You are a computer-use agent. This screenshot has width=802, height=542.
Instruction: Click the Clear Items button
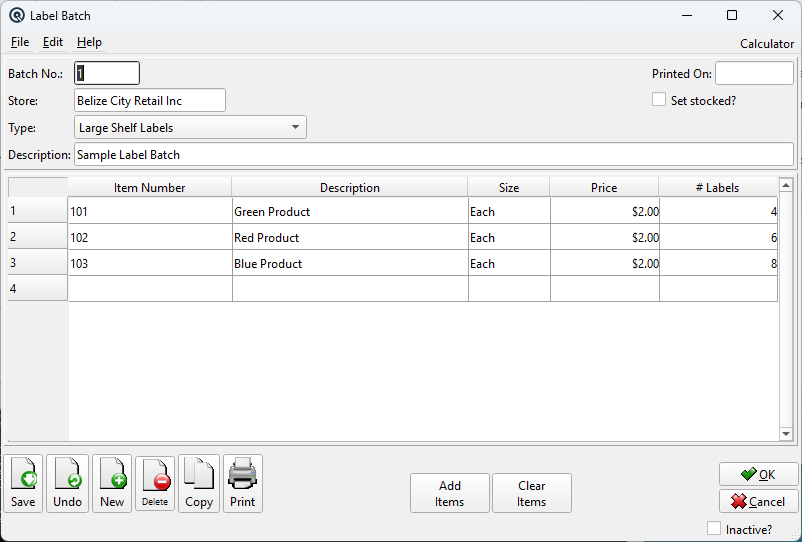531,493
